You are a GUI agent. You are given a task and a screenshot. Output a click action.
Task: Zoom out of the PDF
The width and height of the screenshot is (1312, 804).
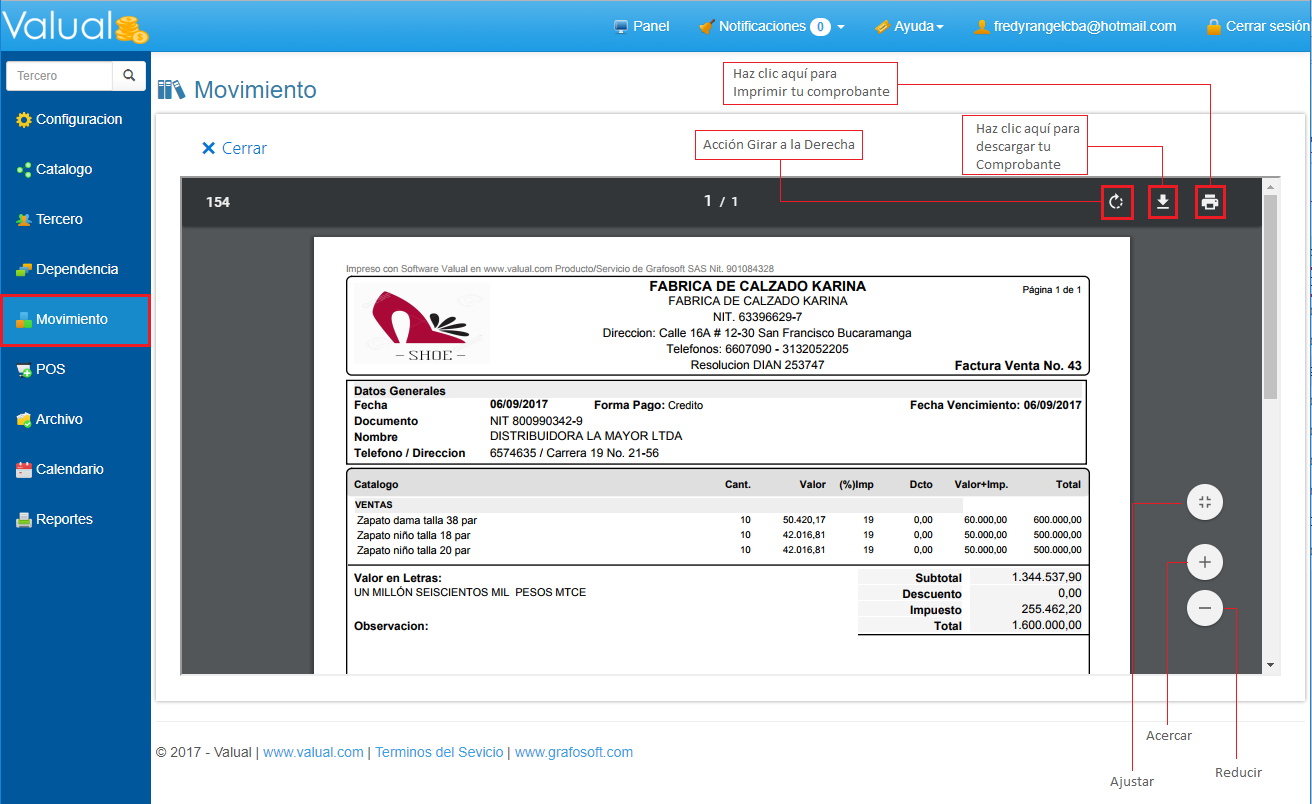1205,608
